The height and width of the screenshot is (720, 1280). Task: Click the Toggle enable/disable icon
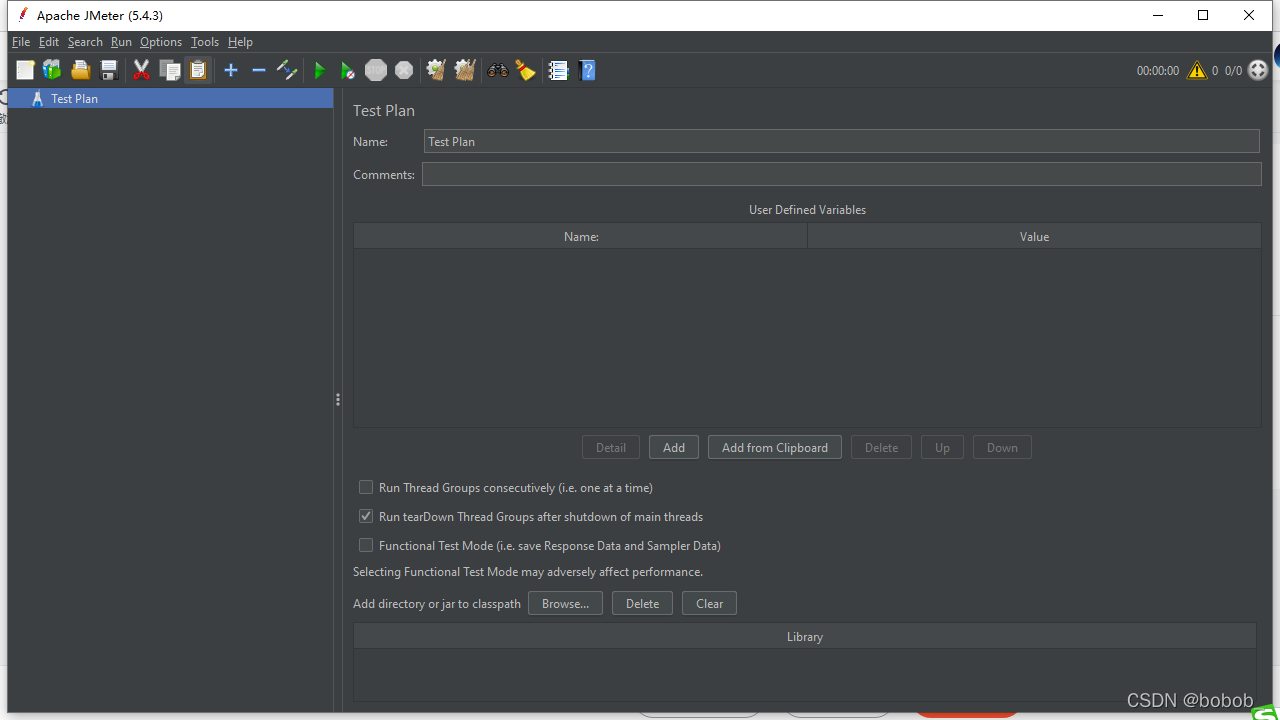pyautogui.click(x=287, y=70)
